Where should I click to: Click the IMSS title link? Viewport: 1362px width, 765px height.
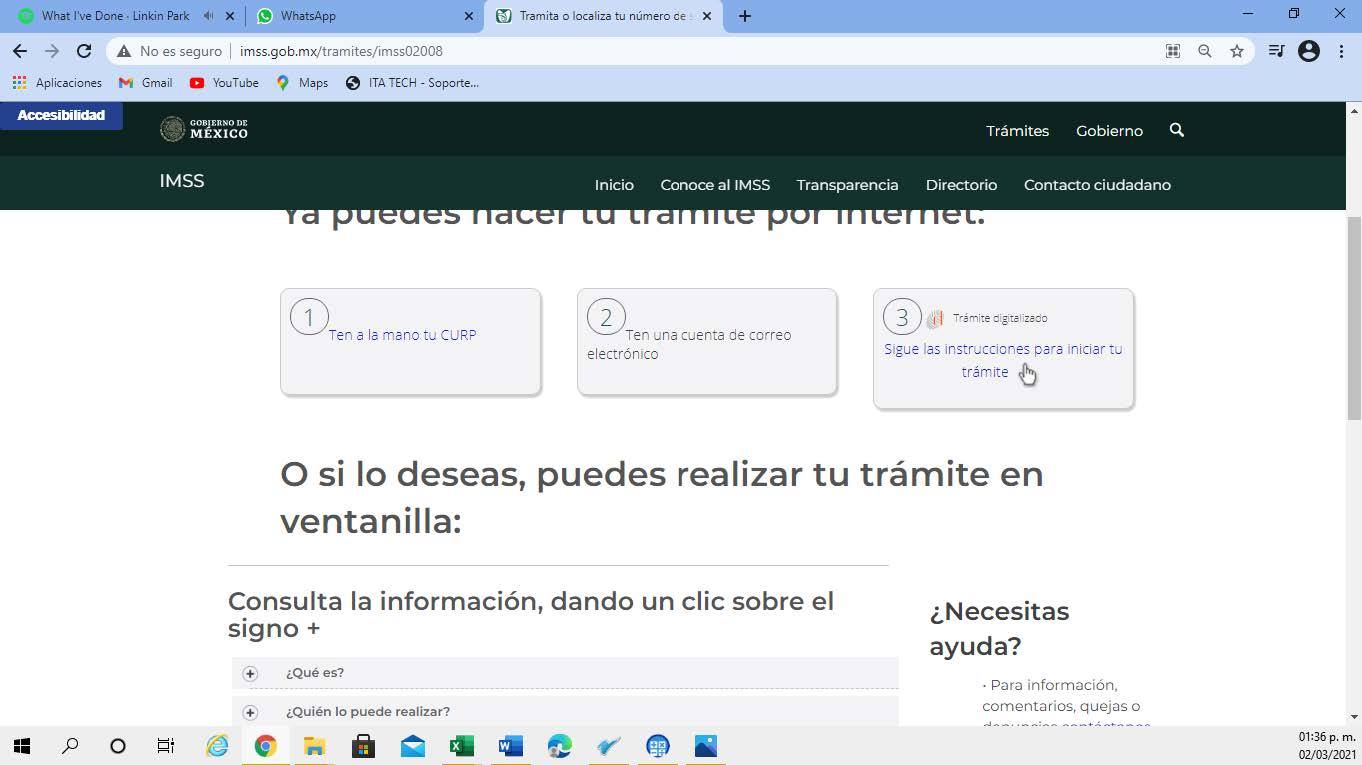(x=181, y=181)
